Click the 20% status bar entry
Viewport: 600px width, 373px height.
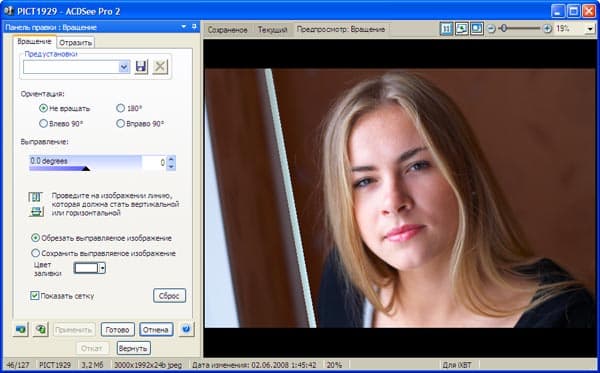(x=334, y=365)
